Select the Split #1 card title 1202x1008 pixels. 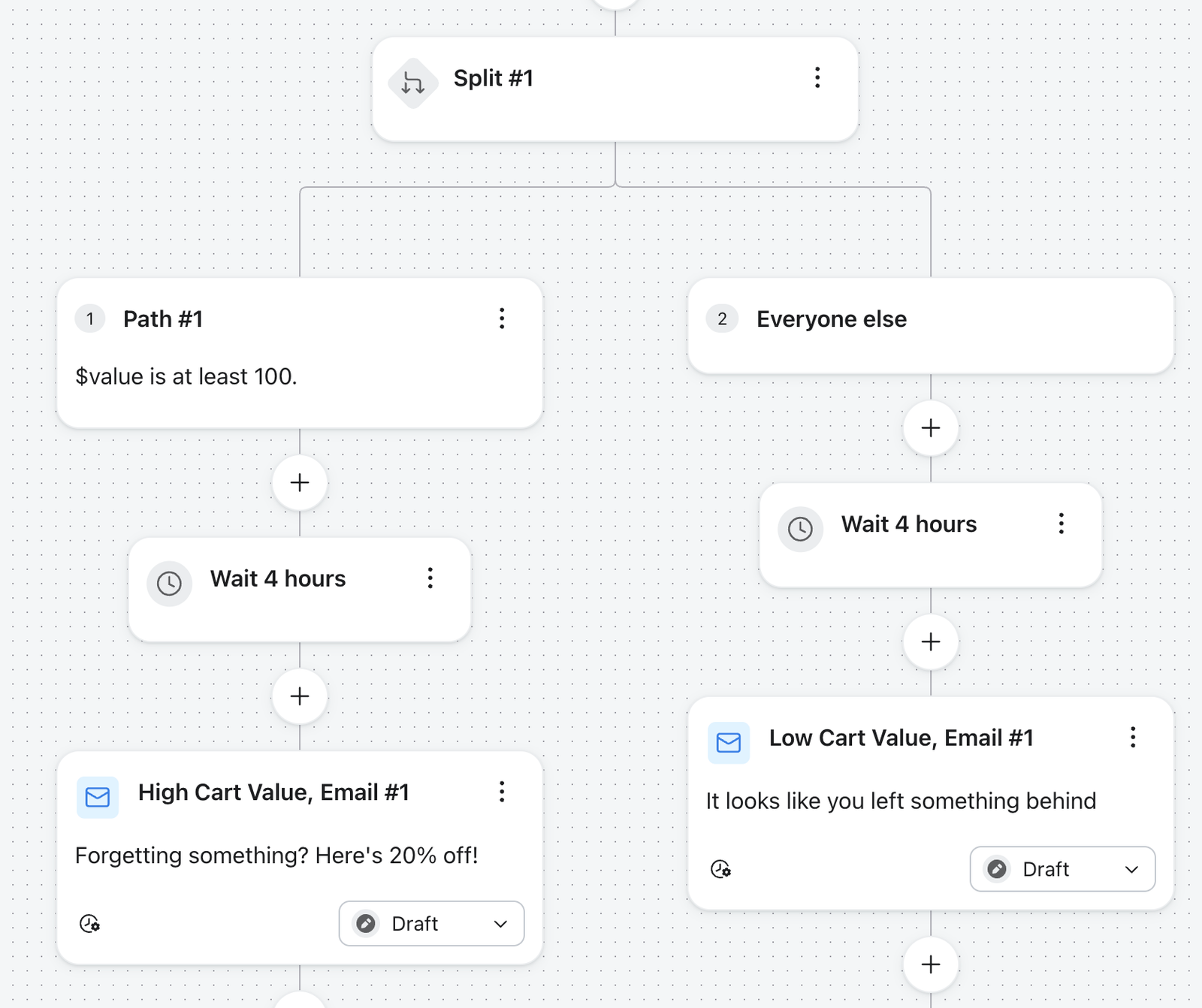(494, 78)
